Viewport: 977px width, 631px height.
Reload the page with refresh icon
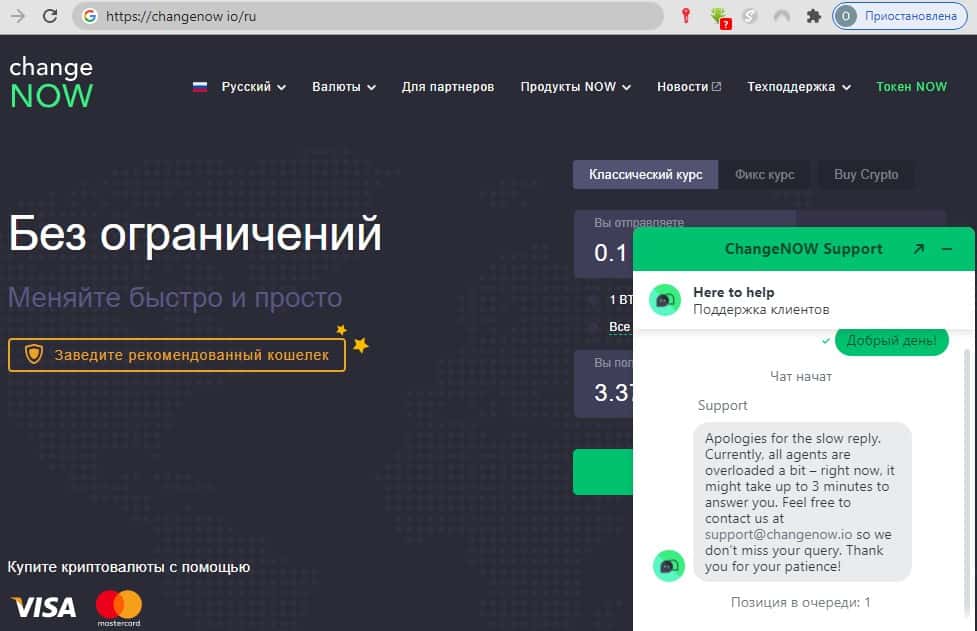tap(50, 16)
